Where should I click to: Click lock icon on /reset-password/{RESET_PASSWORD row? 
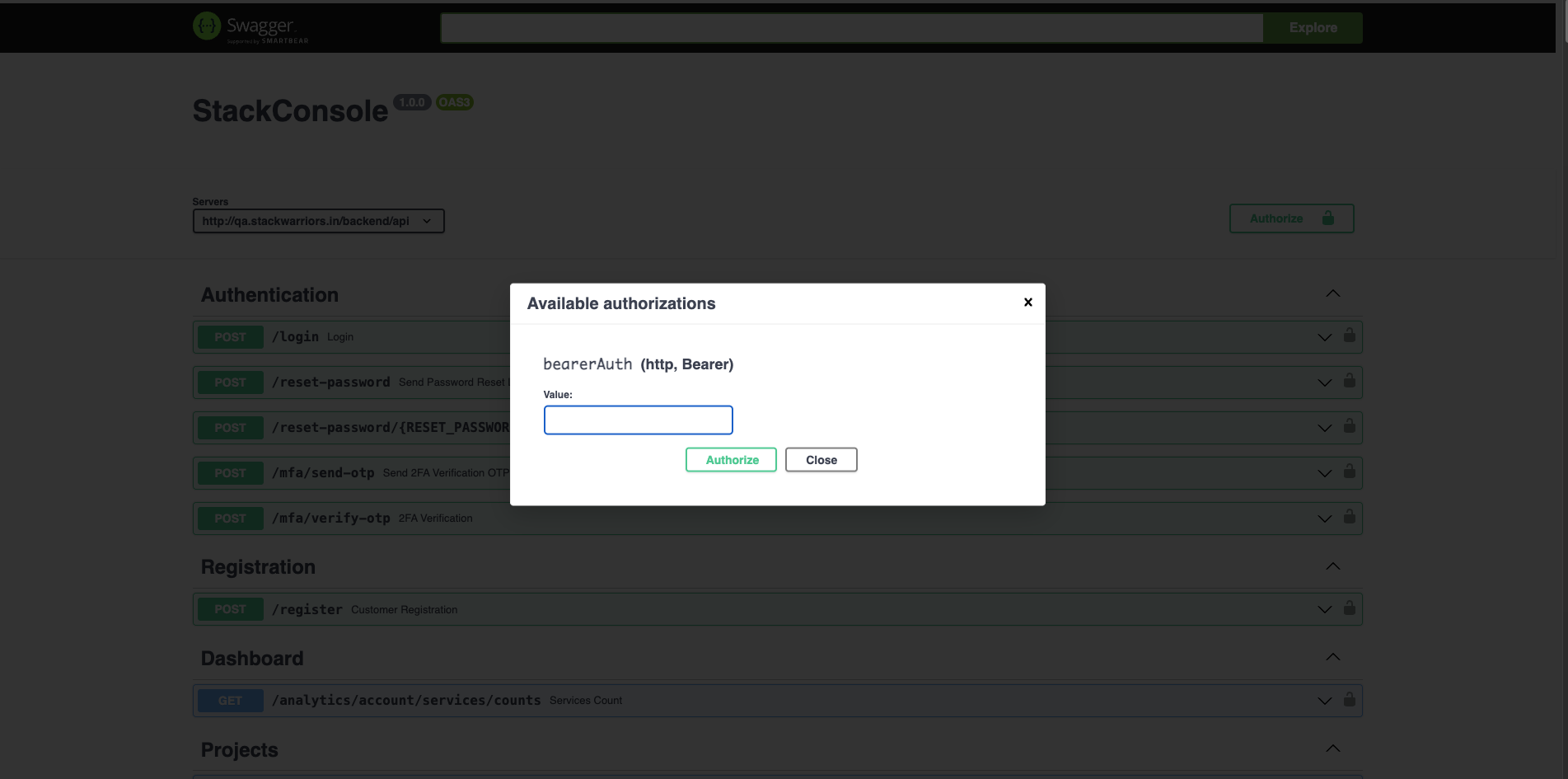coord(1349,426)
